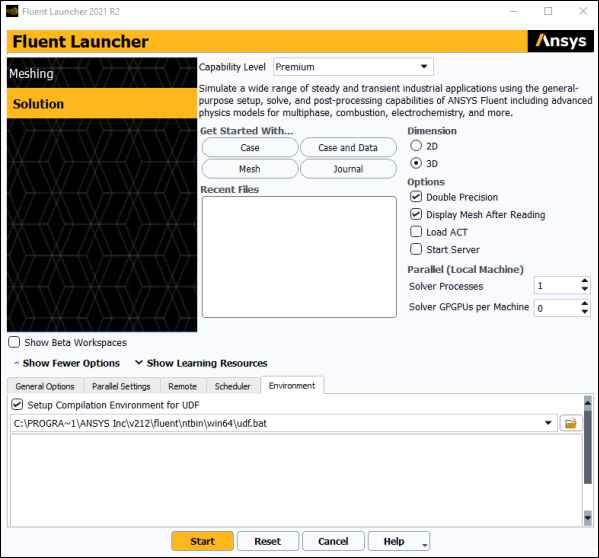Click the Reset button
Viewport: 599px width, 558px height.
pyautogui.click(x=268, y=541)
